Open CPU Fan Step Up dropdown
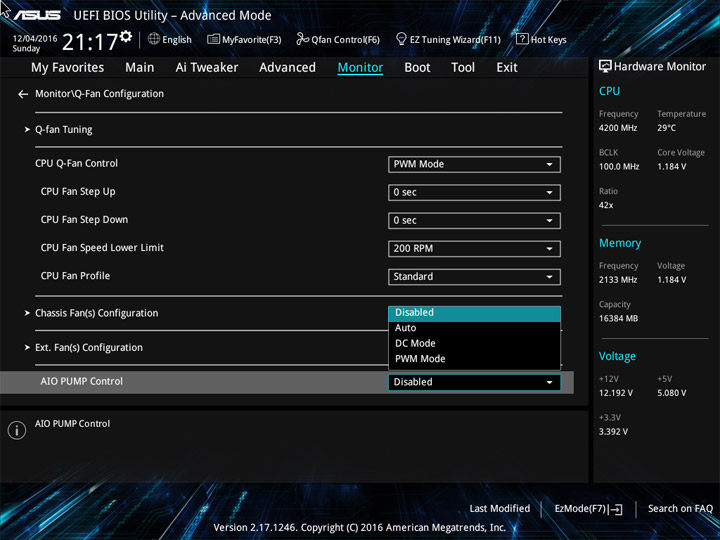 pos(474,192)
